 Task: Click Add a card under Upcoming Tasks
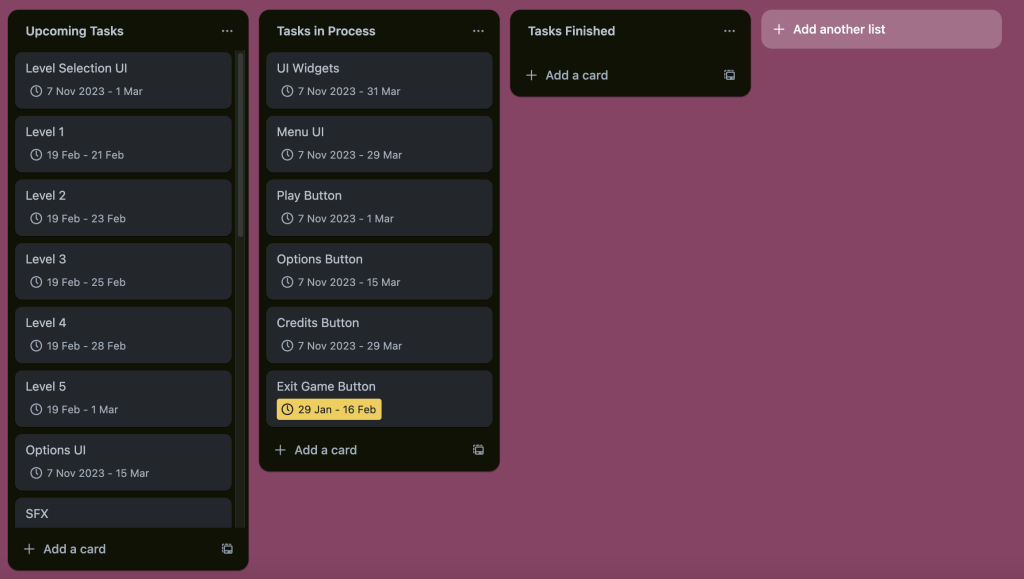click(74, 549)
